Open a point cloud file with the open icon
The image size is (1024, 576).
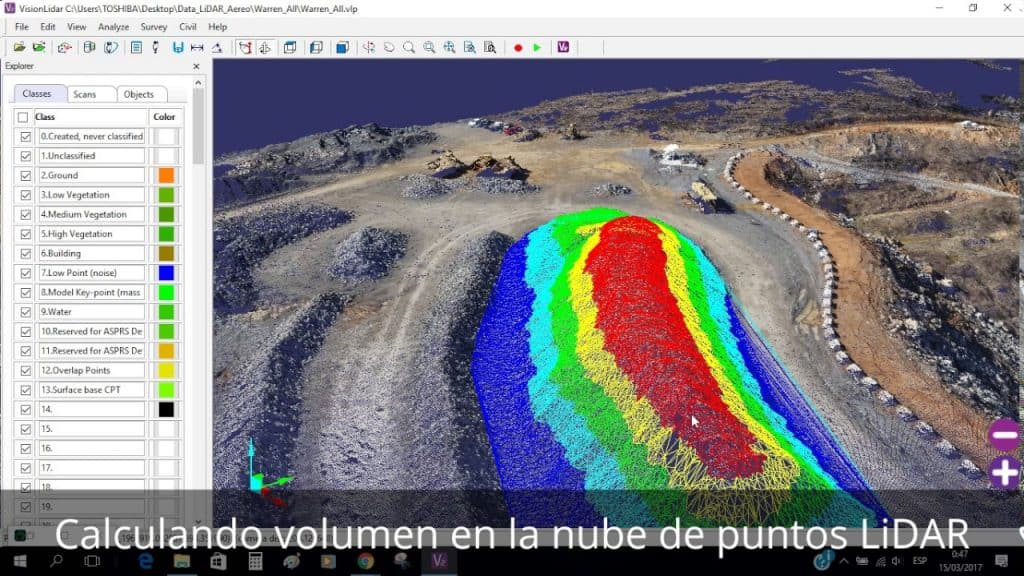pyautogui.click(x=19, y=46)
